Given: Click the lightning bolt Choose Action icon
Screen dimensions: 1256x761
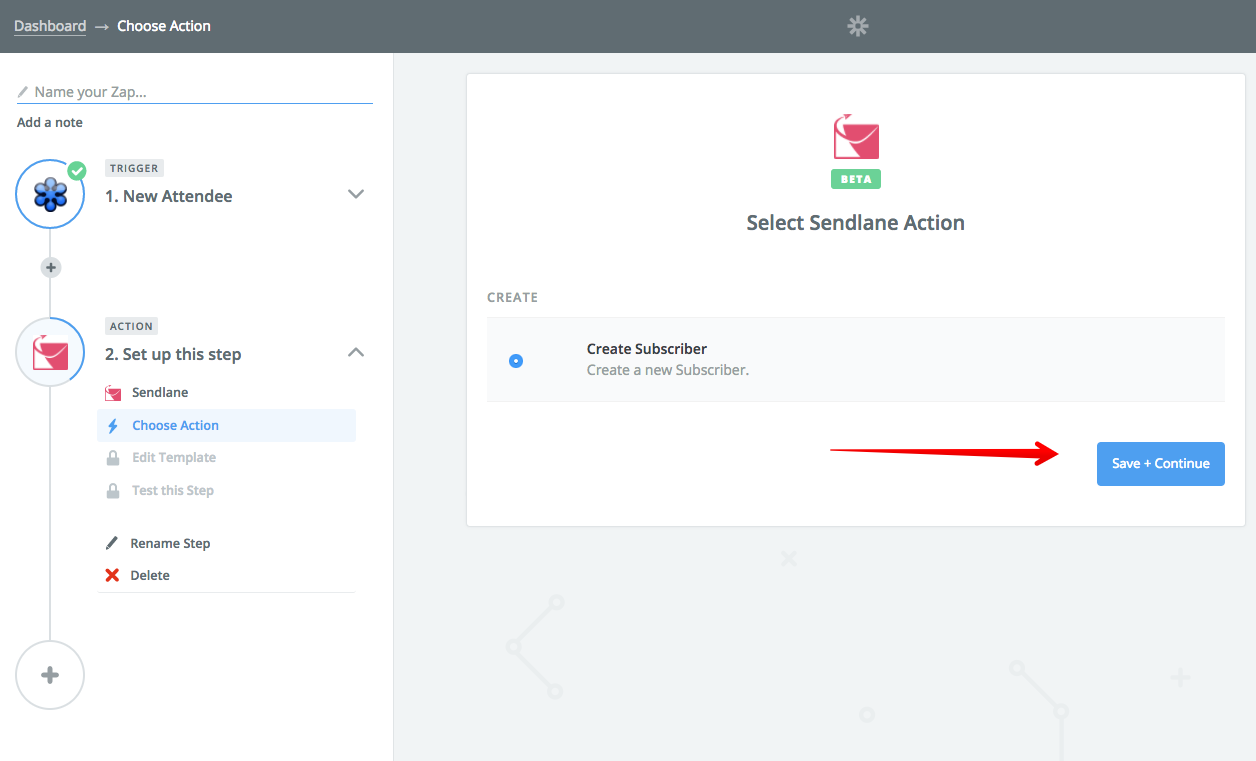Looking at the screenshot, I should 113,426.
